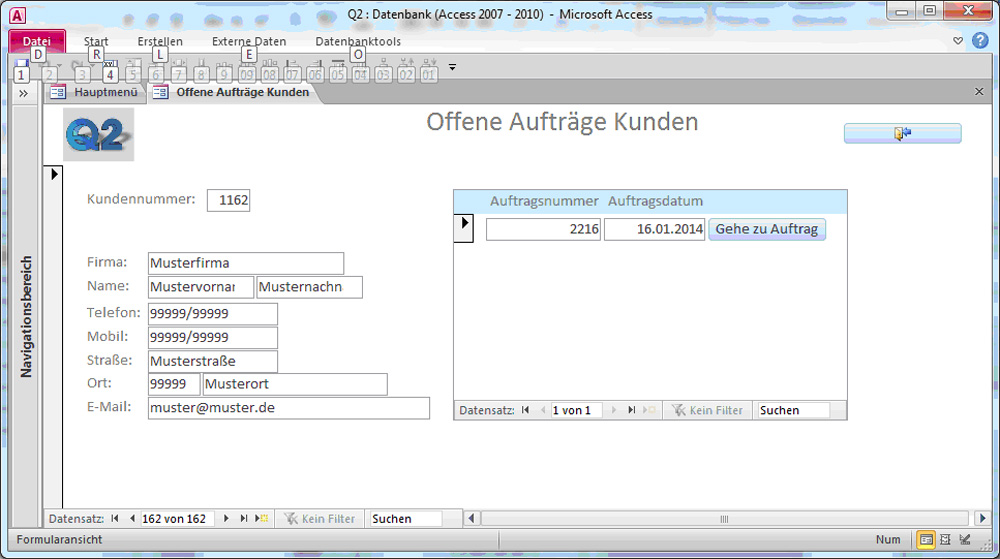Switch to the Start ribbon tab
1000x559 pixels.
(x=96, y=41)
